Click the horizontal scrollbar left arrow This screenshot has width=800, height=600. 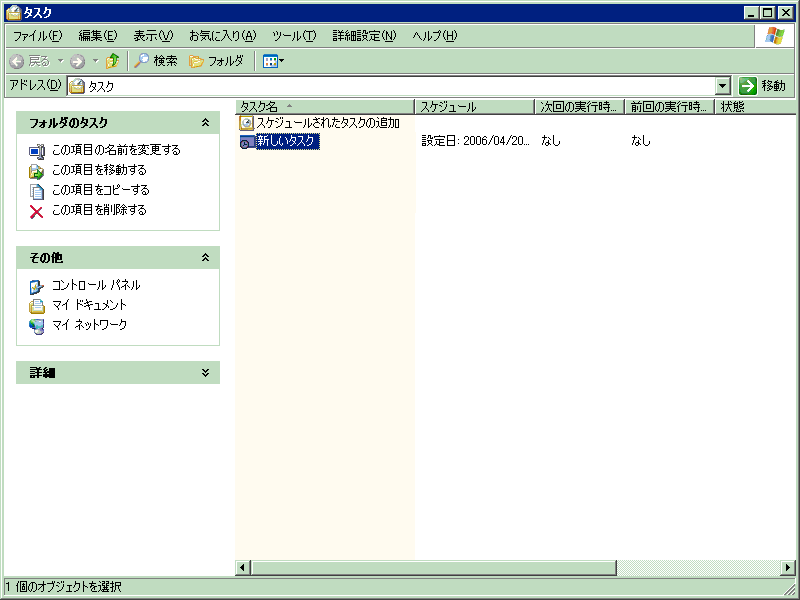coord(242,567)
